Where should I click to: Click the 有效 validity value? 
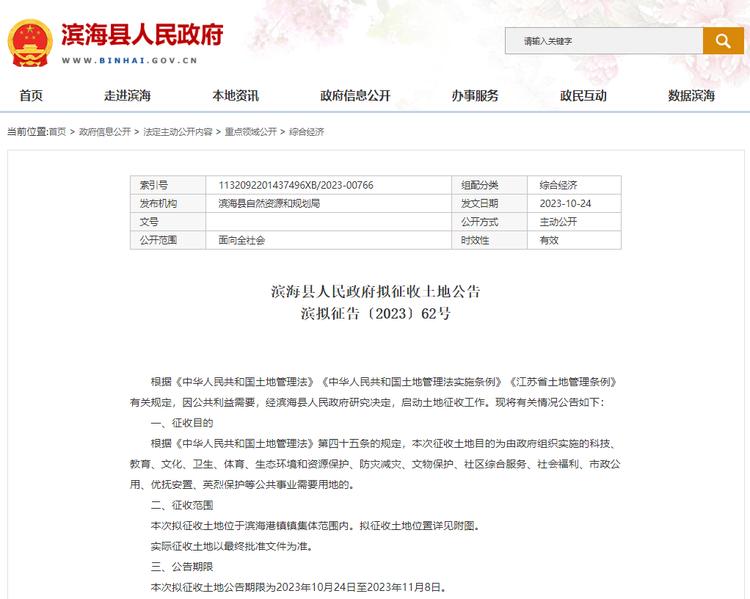[x=549, y=240]
